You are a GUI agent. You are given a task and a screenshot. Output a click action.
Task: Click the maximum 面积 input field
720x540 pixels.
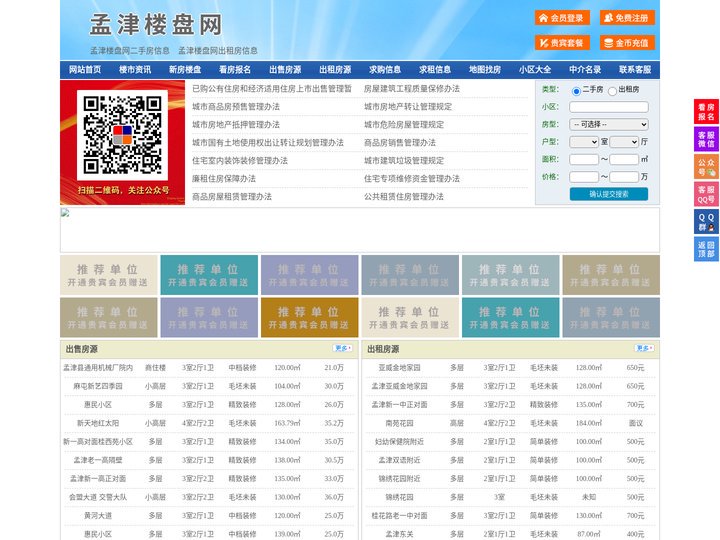(624, 159)
